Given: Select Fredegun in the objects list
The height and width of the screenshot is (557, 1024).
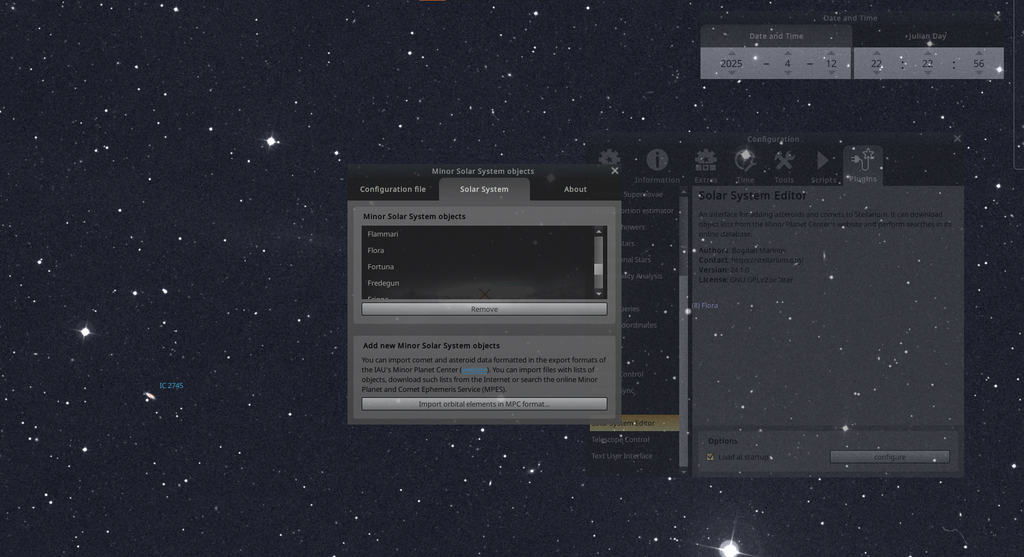Looking at the screenshot, I should point(477,283).
